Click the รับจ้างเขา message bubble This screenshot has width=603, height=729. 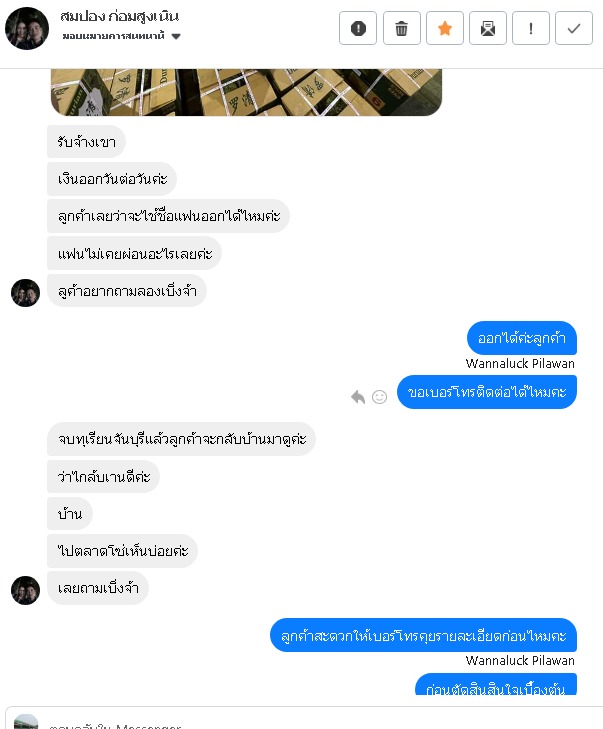click(86, 142)
